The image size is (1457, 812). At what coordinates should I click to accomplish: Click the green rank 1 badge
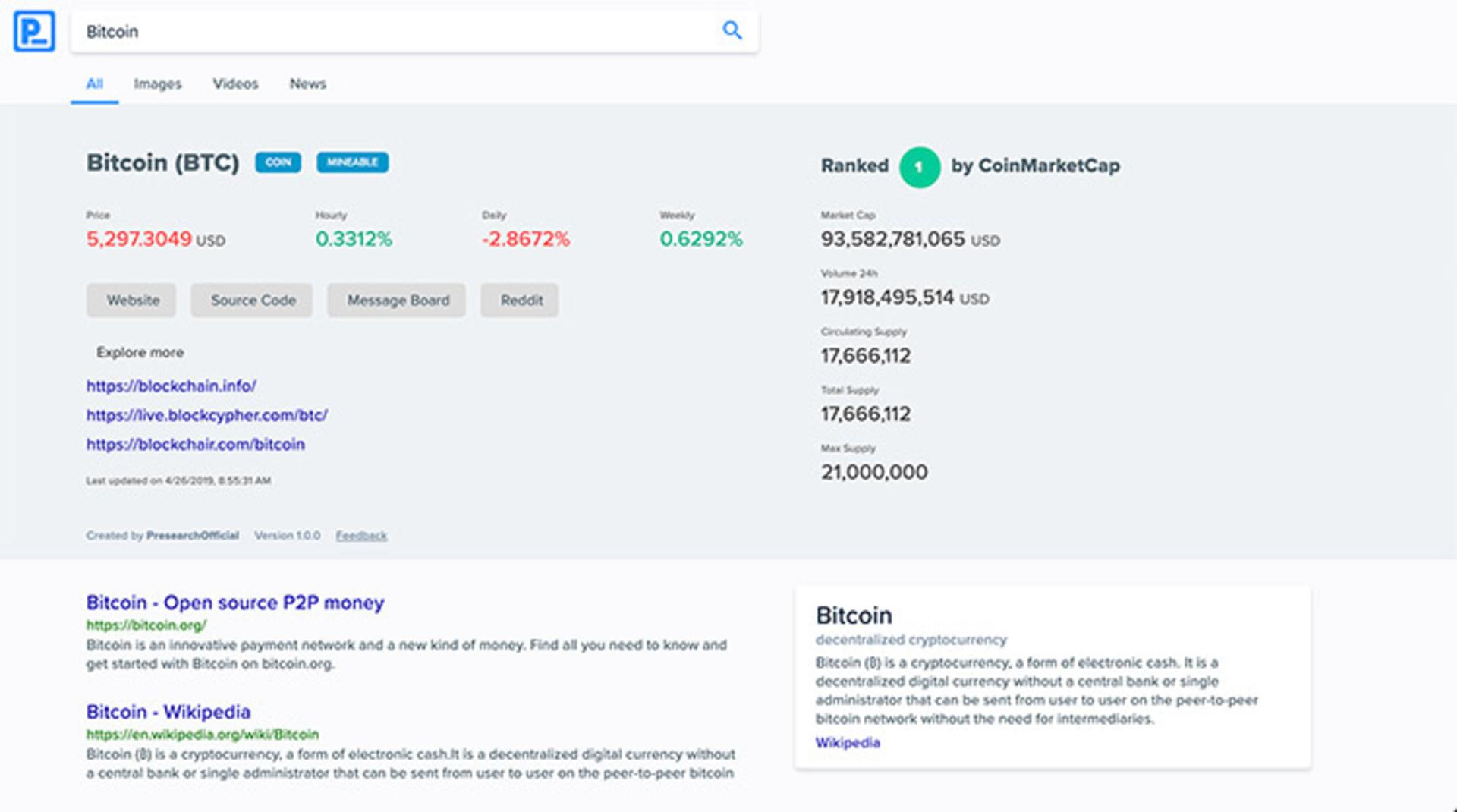point(919,166)
